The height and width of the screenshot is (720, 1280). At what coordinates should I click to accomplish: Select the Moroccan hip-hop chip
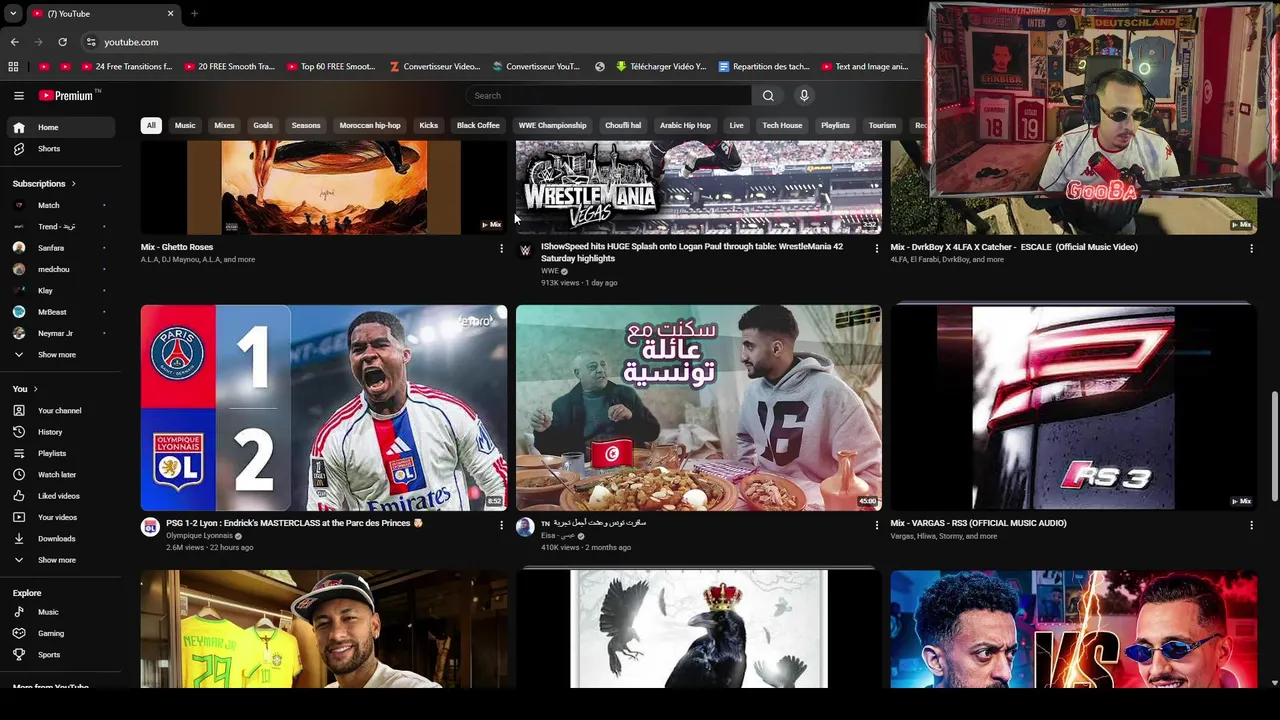tap(370, 125)
